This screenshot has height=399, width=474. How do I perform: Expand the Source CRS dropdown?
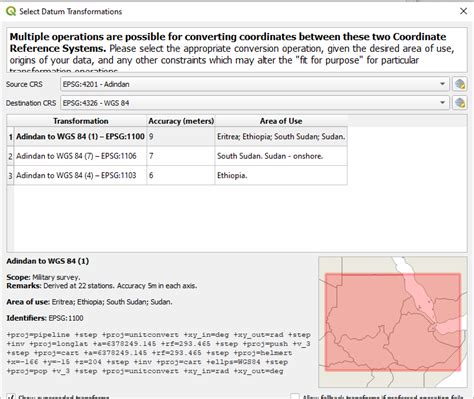tap(442, 84)
